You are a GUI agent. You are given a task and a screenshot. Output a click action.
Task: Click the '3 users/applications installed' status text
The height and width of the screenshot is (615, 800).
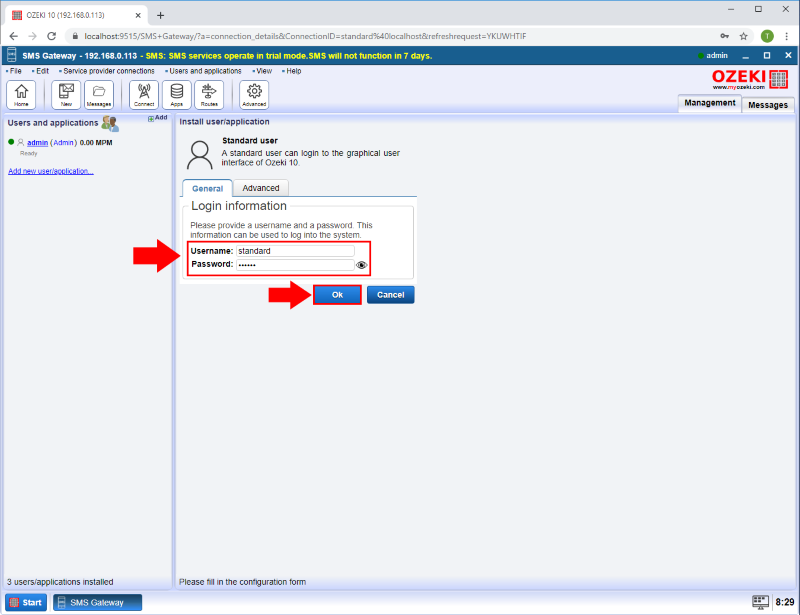tap(60, 582)
